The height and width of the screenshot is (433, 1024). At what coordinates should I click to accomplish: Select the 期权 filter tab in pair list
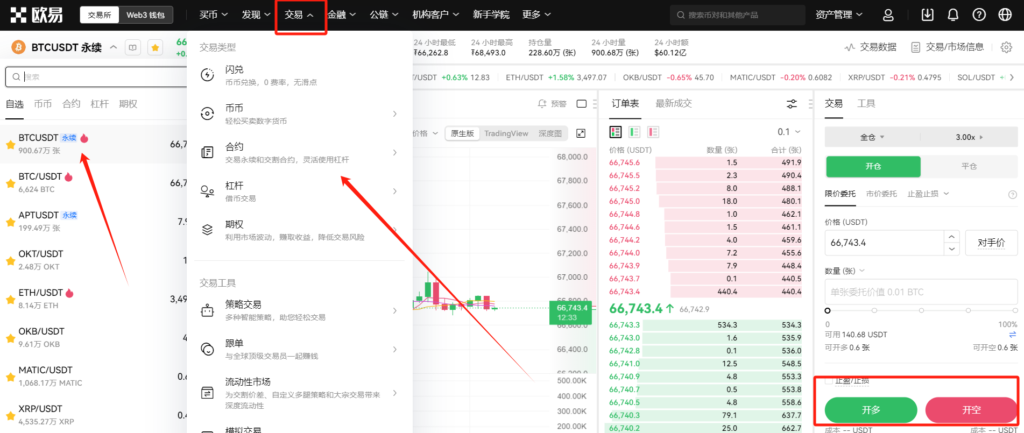pos(128,104)
